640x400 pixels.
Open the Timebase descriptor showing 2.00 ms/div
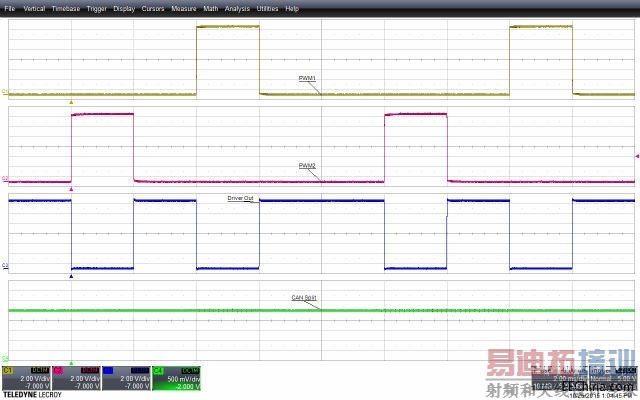(560, 379)
